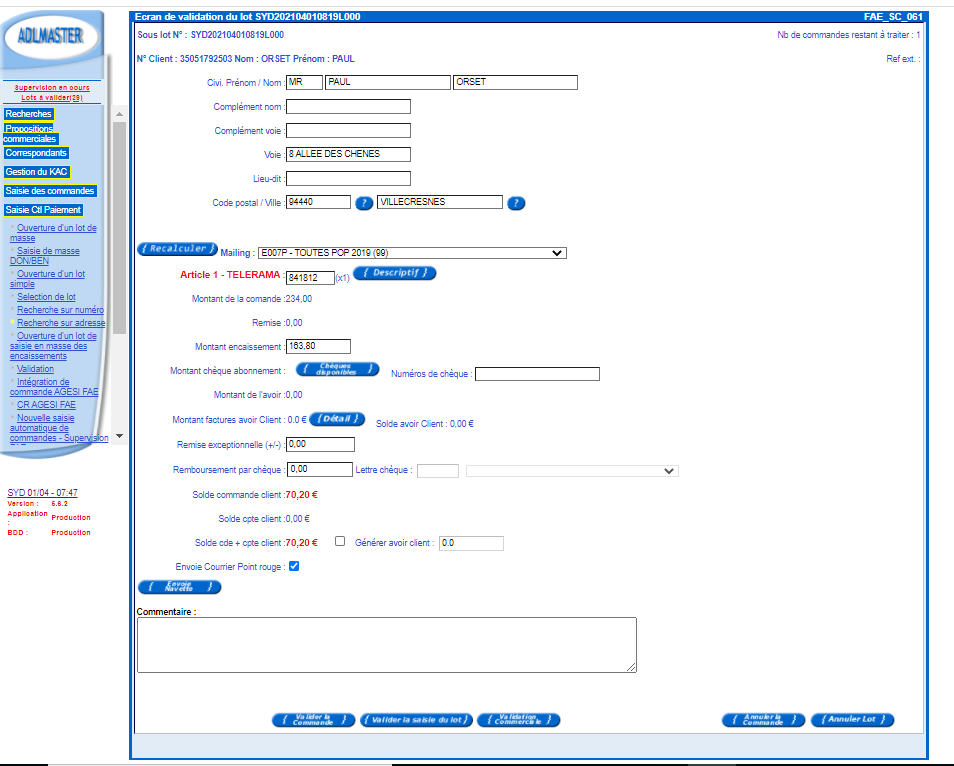Open Ouverture d'un lot simple
Viewport: 954px width, 766px height.
47,279
